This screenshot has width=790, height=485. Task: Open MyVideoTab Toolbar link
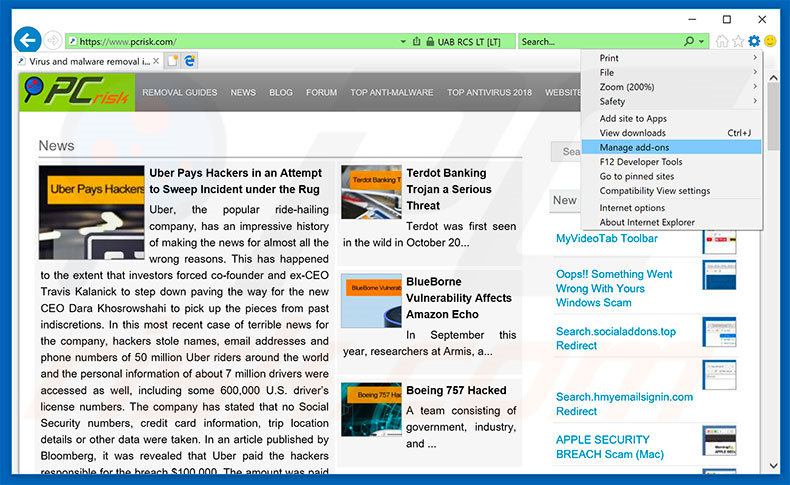pyautogui.click(x=607, y=239)
